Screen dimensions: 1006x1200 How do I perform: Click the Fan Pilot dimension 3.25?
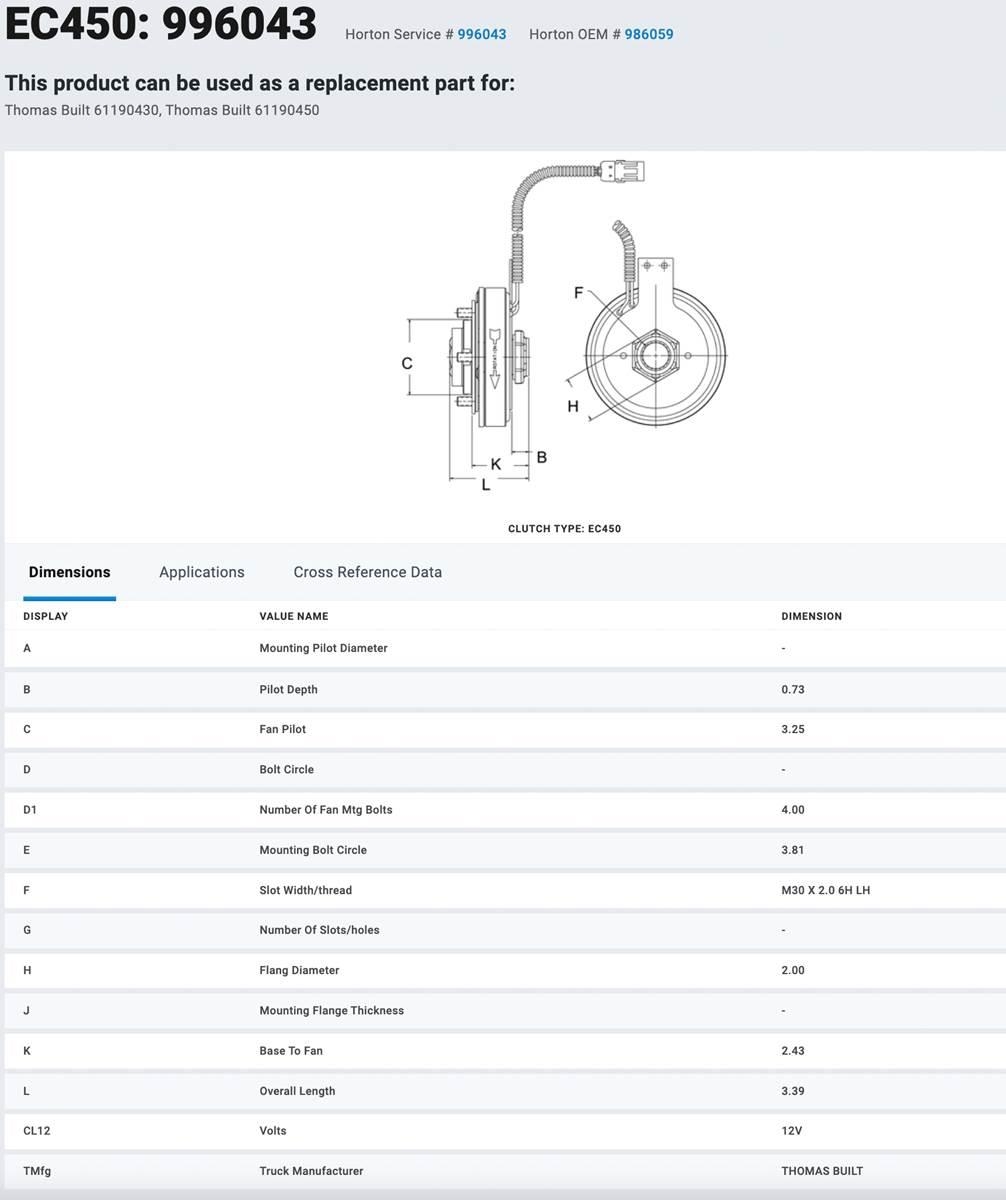(x=793, y=730)
